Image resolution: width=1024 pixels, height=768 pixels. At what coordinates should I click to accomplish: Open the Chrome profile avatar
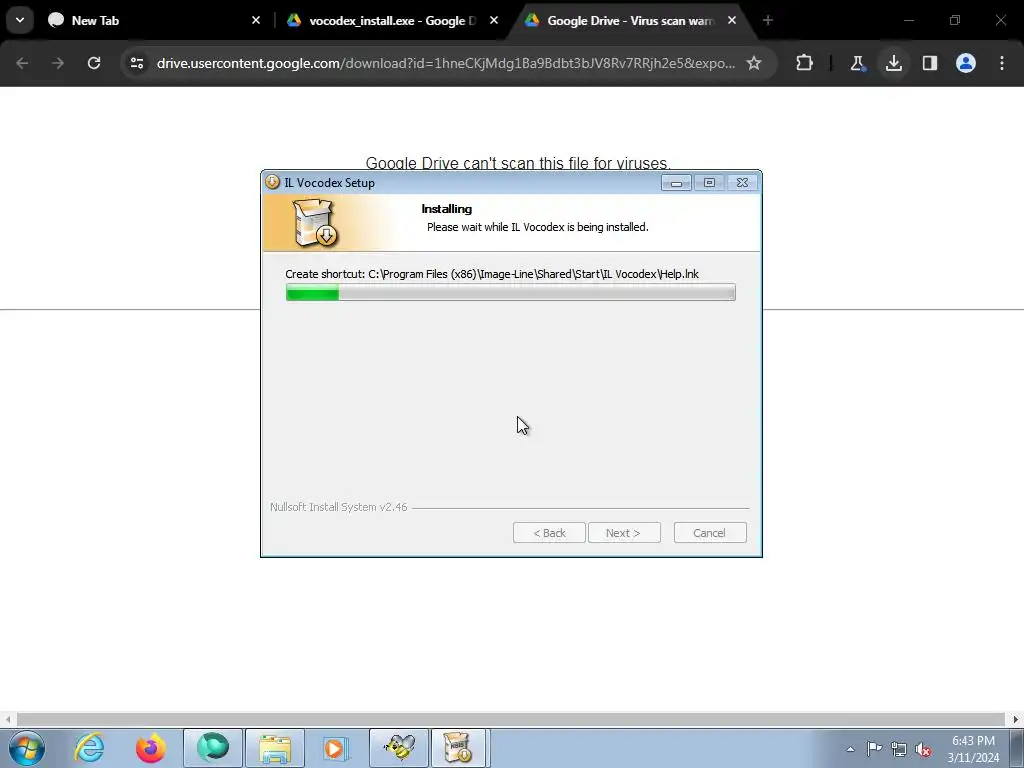point(966,63)
